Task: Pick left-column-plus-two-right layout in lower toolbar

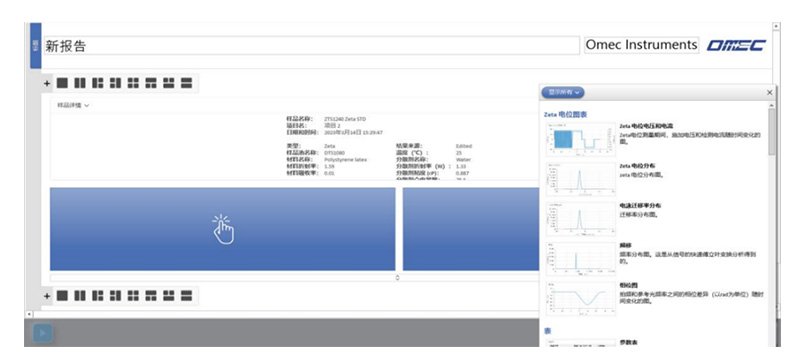Action: pos(97,296)
